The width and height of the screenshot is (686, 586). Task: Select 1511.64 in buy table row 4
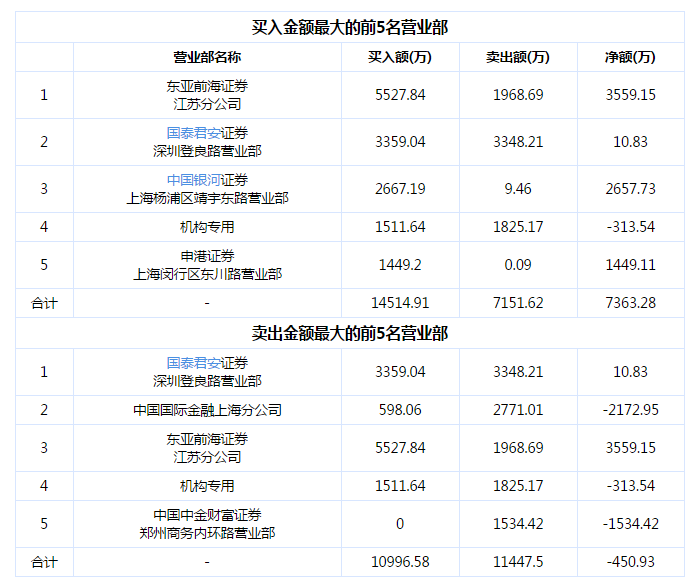tap(400, 227)
